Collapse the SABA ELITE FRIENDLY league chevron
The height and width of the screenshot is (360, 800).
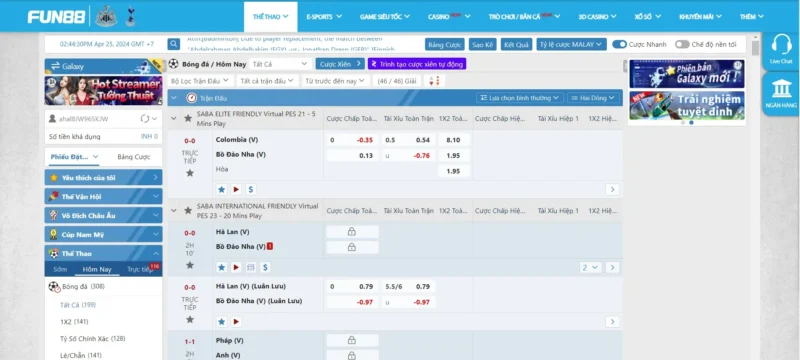click(173, 118)
